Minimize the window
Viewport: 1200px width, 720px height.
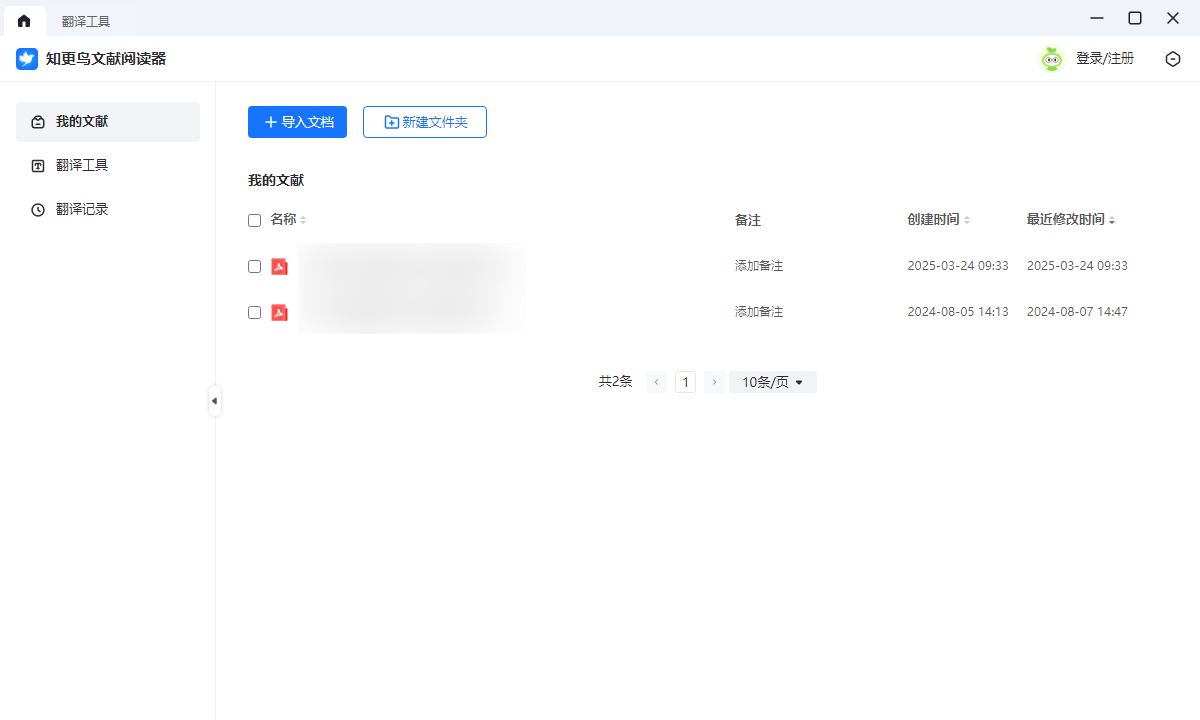click(1097, 18)
